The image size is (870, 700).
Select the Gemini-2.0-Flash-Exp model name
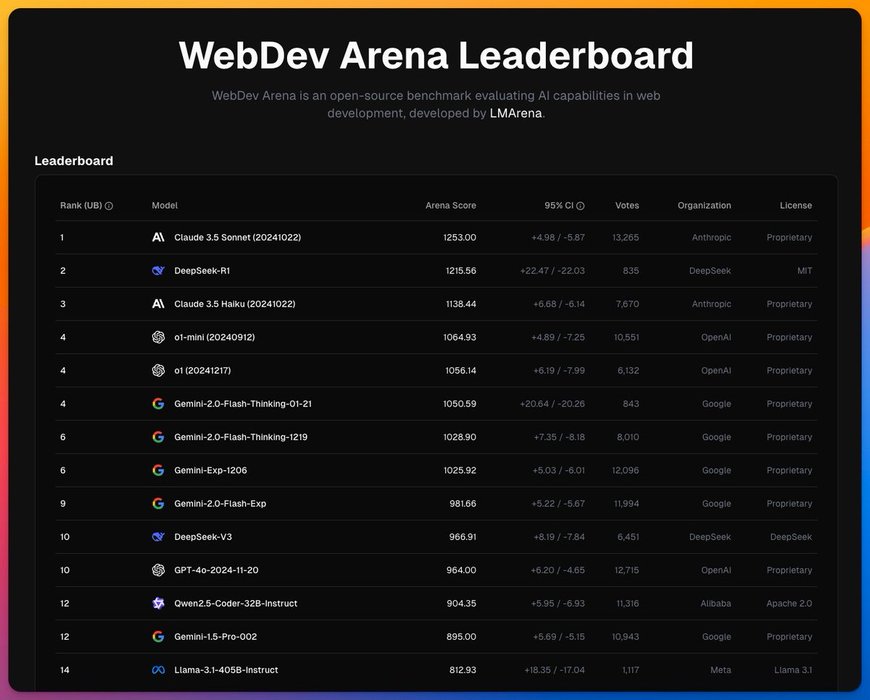pyautogui.click(x=220, y=504)
